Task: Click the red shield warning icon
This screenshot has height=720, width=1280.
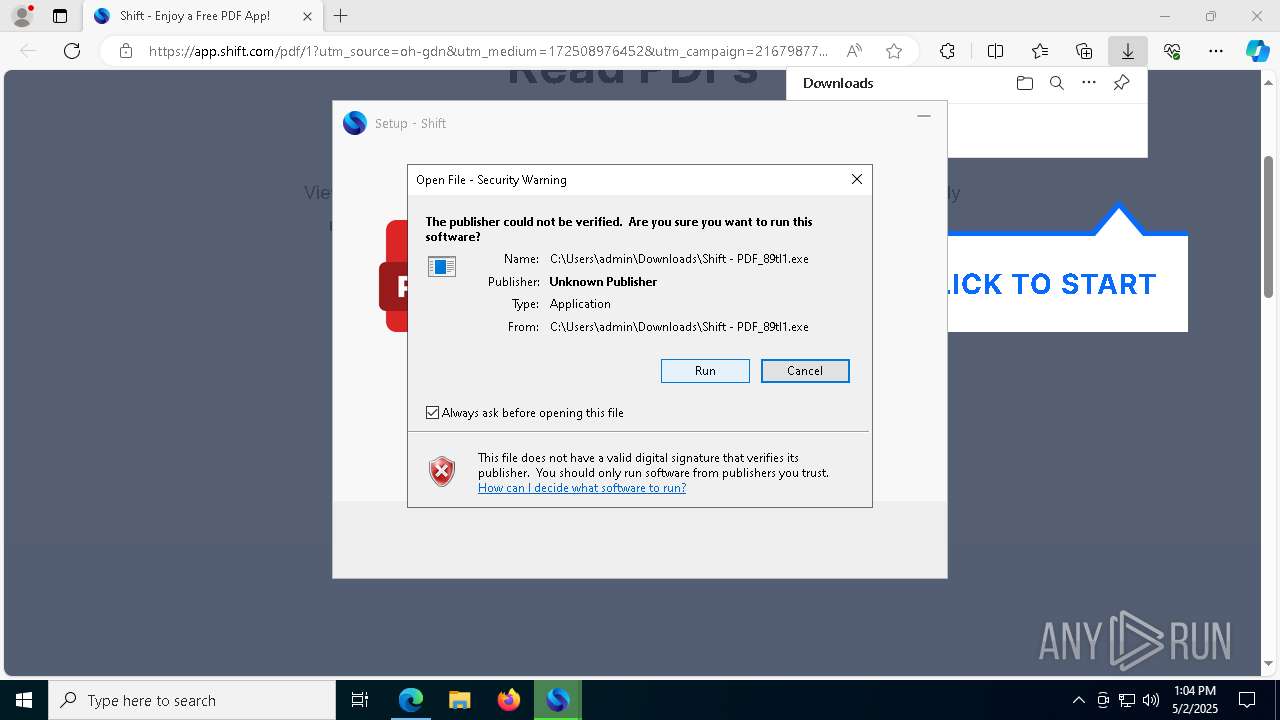Action: [442, 471]
